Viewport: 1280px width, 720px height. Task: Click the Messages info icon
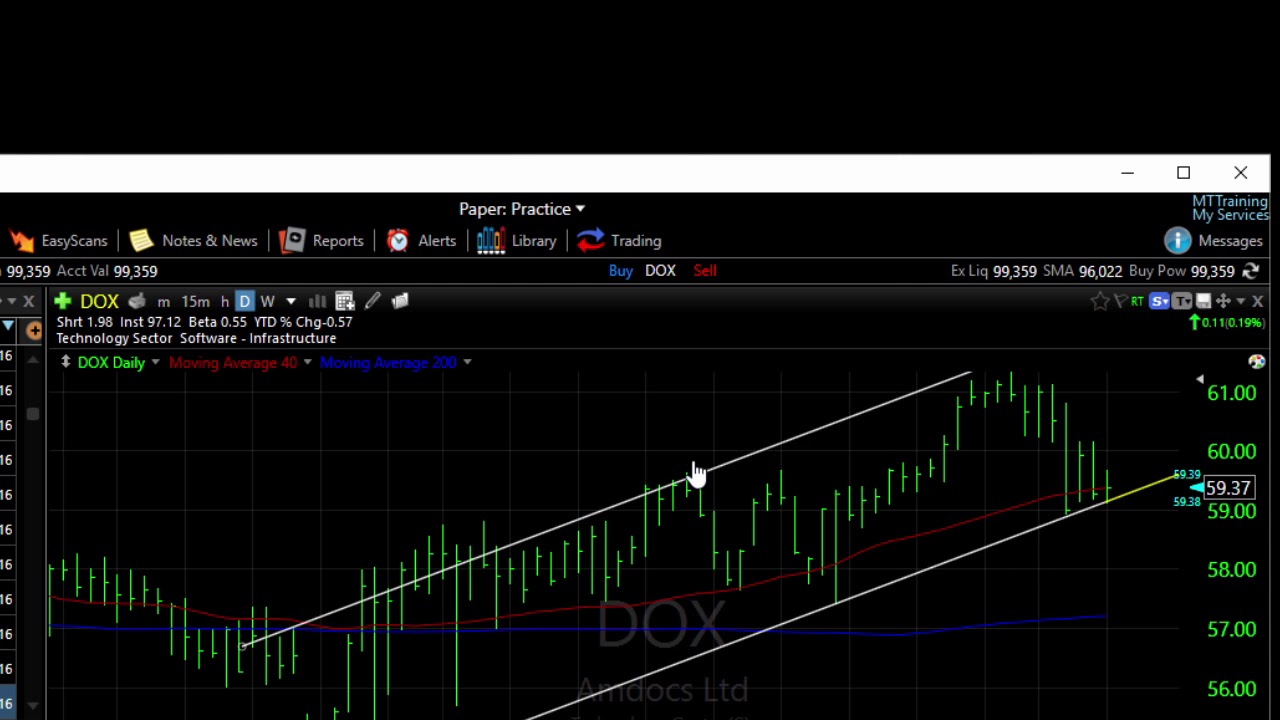point(1177,241)
